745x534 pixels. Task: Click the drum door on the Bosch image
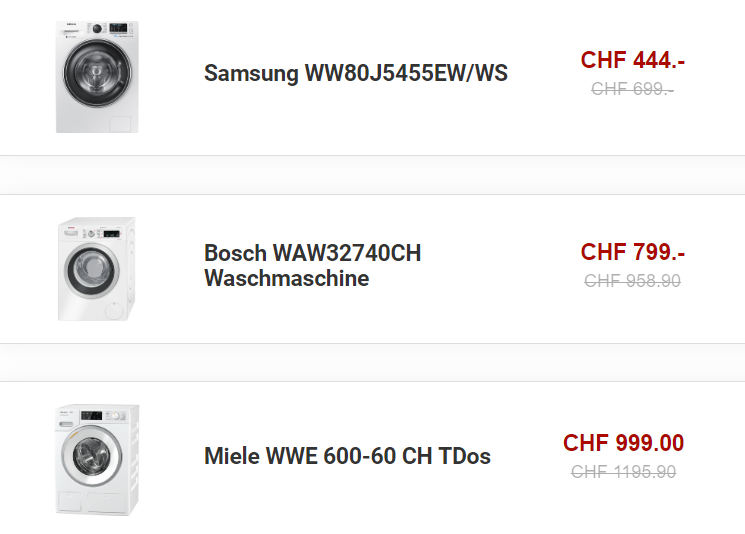(92, 270)
